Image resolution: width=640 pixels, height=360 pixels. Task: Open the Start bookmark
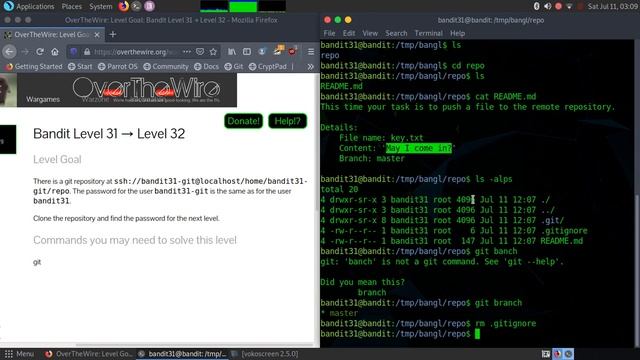(80, 67)
